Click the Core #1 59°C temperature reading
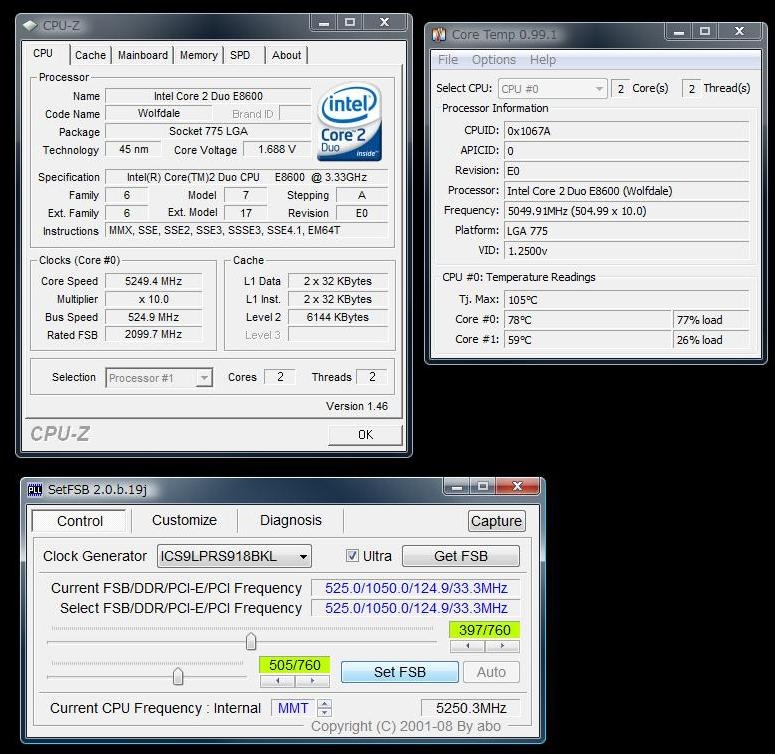This screenshot has height=754, width=775. coord(588,340)
